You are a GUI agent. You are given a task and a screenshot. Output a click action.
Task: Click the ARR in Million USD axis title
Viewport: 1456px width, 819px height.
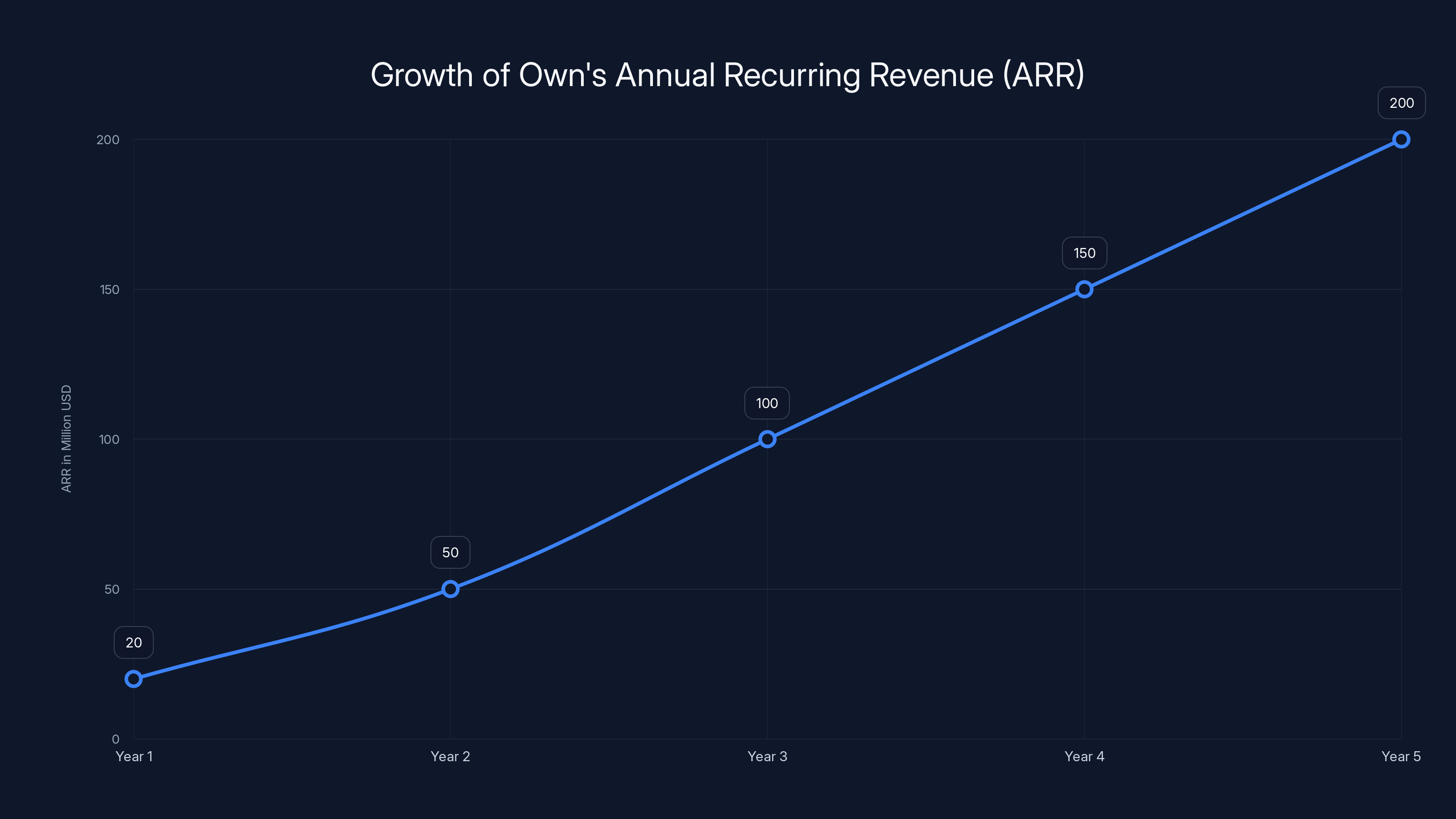66,438
